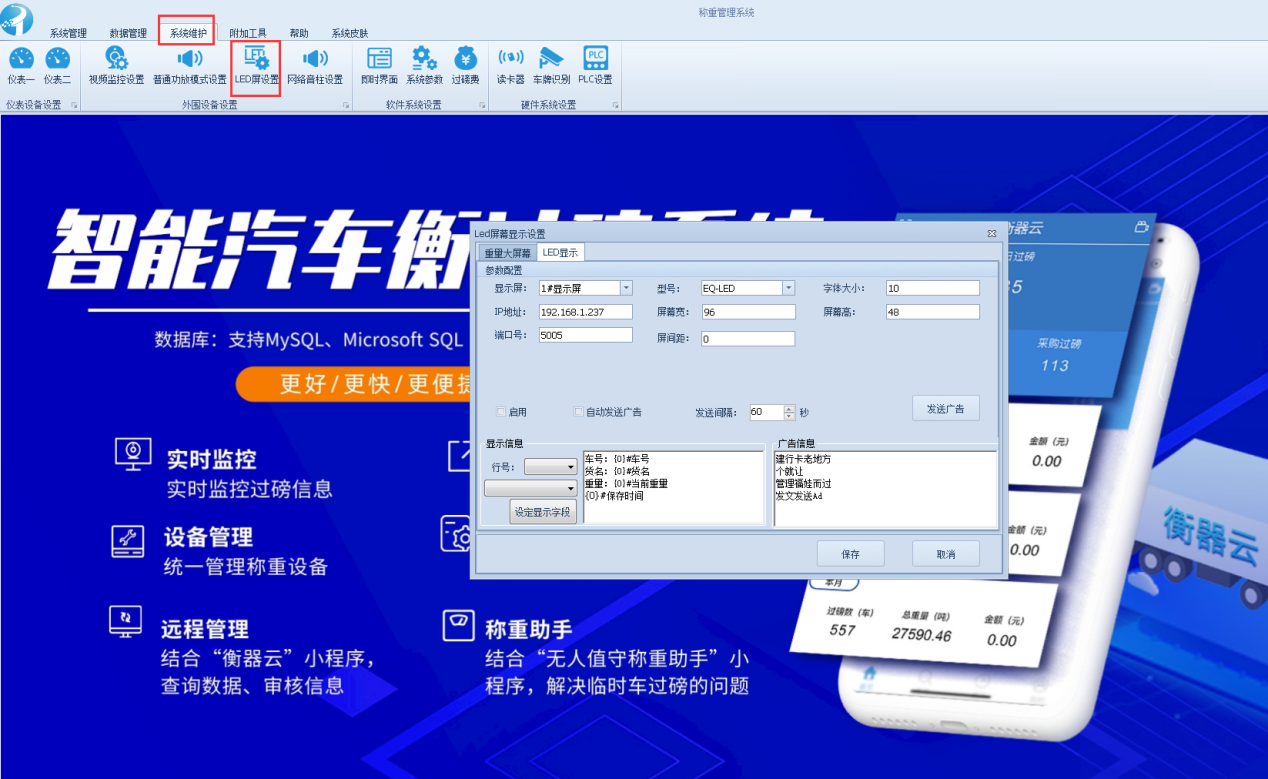Expand the 显示屏 dropdown
Viewport: 1268px width, 779px height.
626,288
